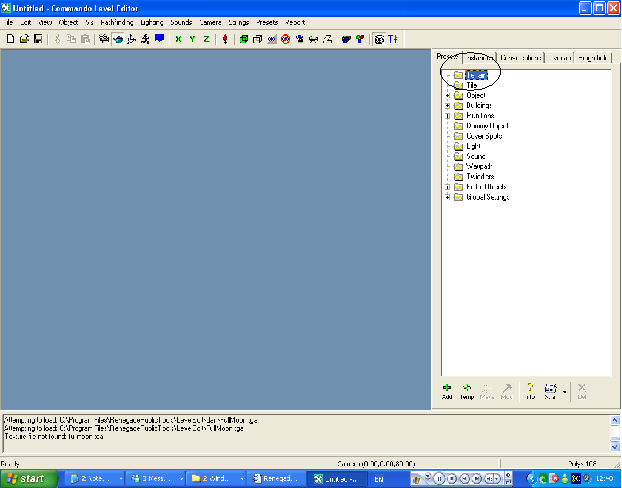Expand the Object folder node
The image size is (622, 488).
pos(447,95)
